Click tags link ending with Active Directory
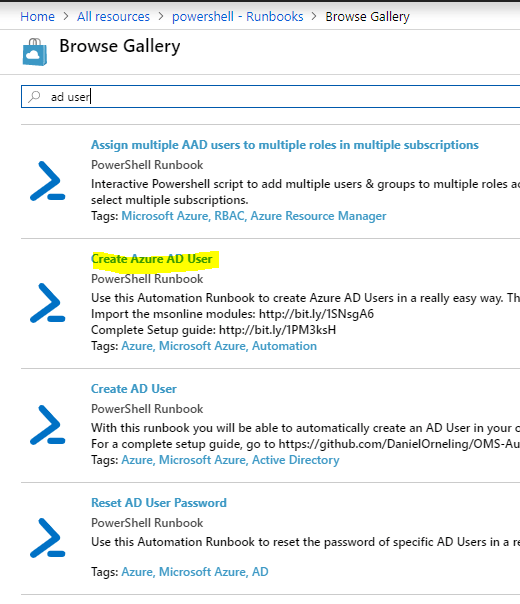520x604 pixels. 230,460
